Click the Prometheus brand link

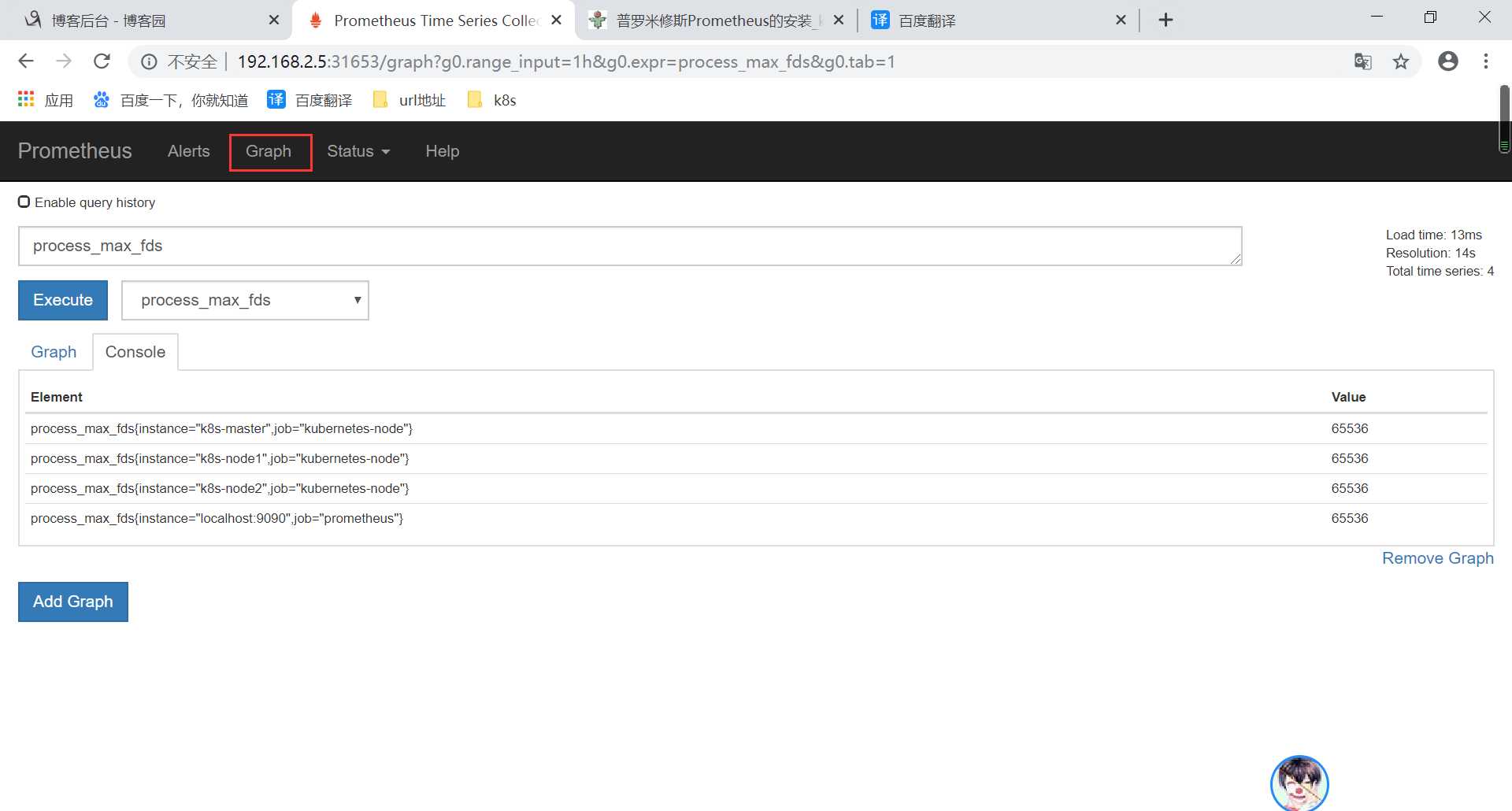coord(75,151)
